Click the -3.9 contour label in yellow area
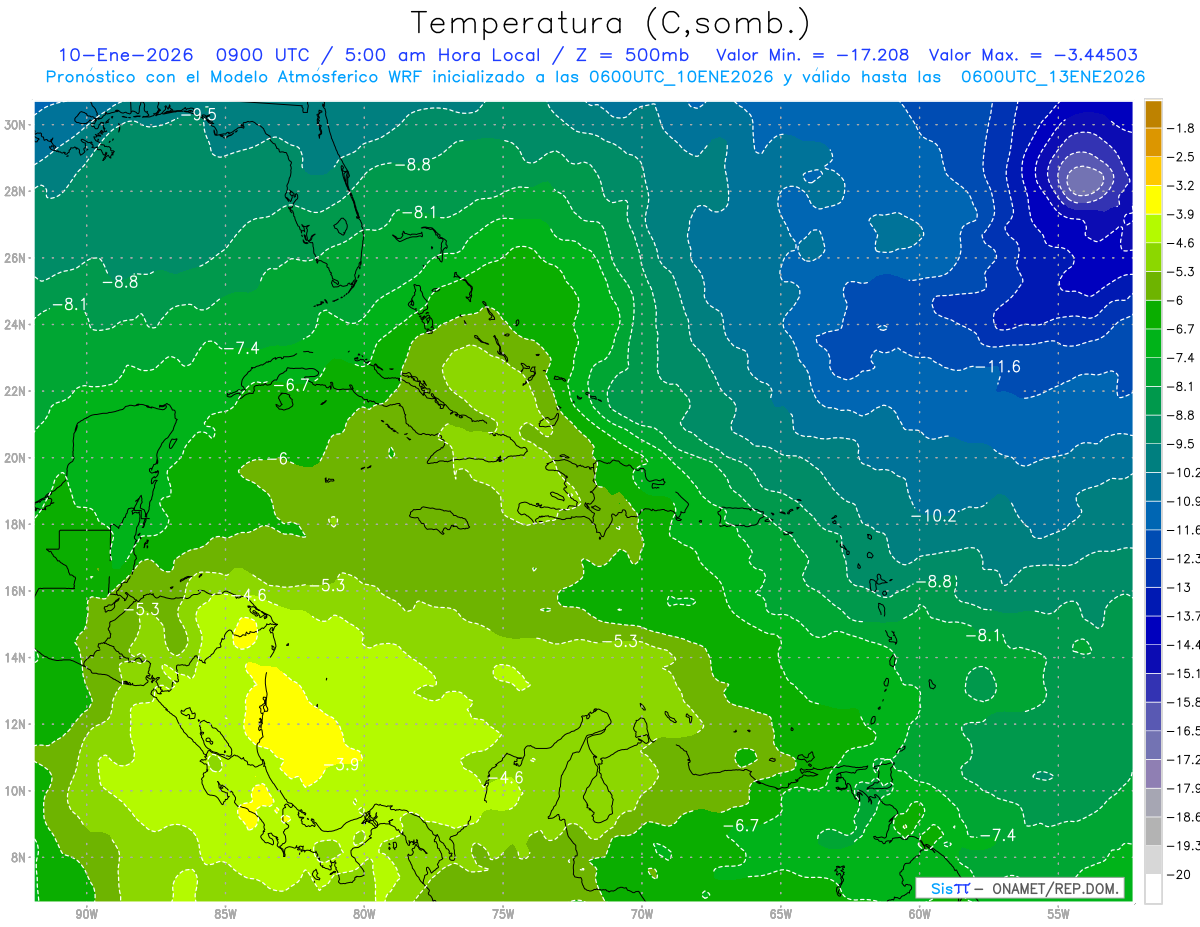The image size is (1200, 927). click(341, 766)
